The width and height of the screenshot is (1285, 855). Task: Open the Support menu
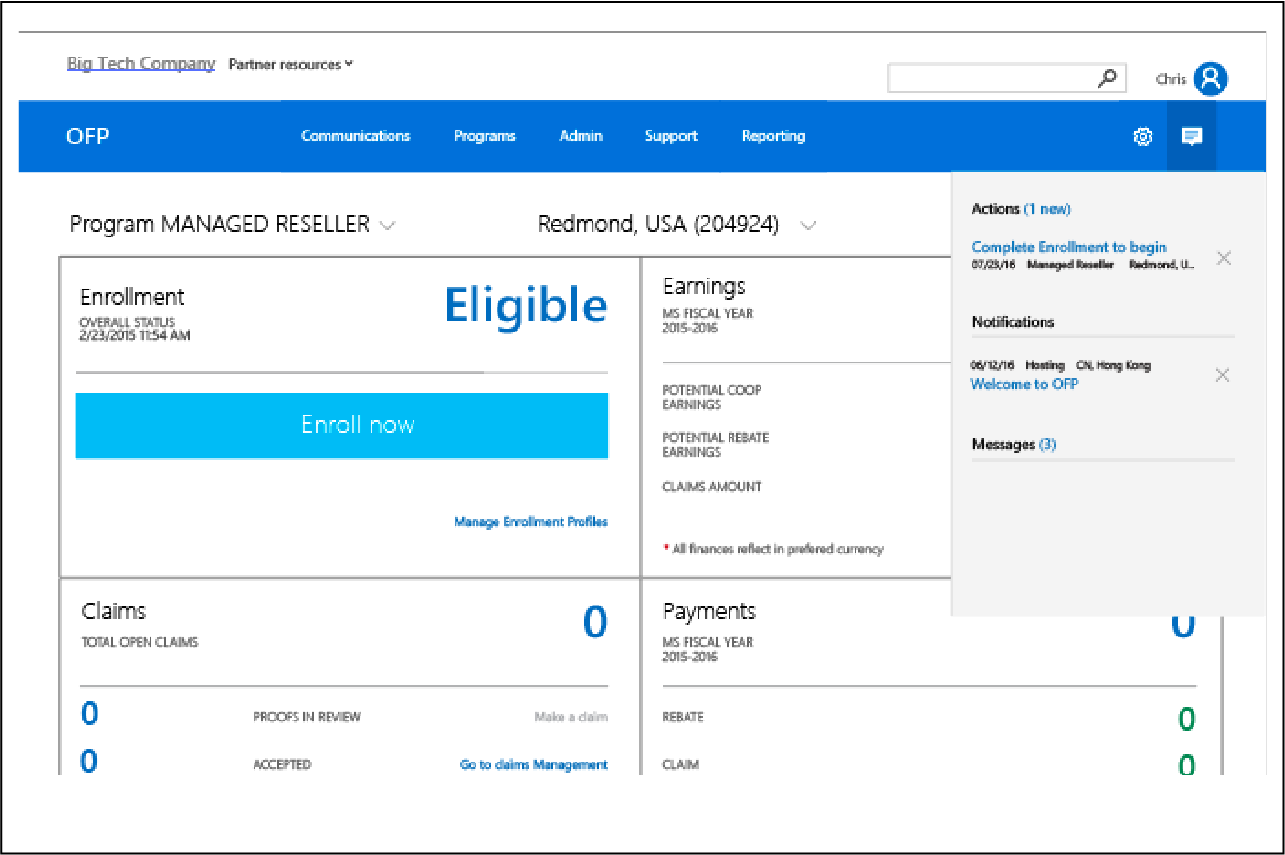pos(671,136)
